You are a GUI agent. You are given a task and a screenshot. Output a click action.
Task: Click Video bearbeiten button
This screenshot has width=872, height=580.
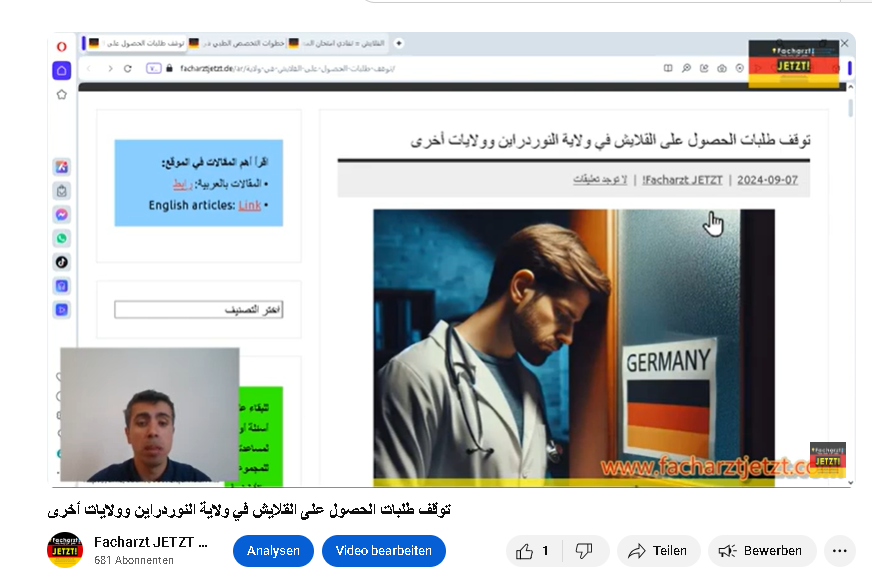[384, 551]
